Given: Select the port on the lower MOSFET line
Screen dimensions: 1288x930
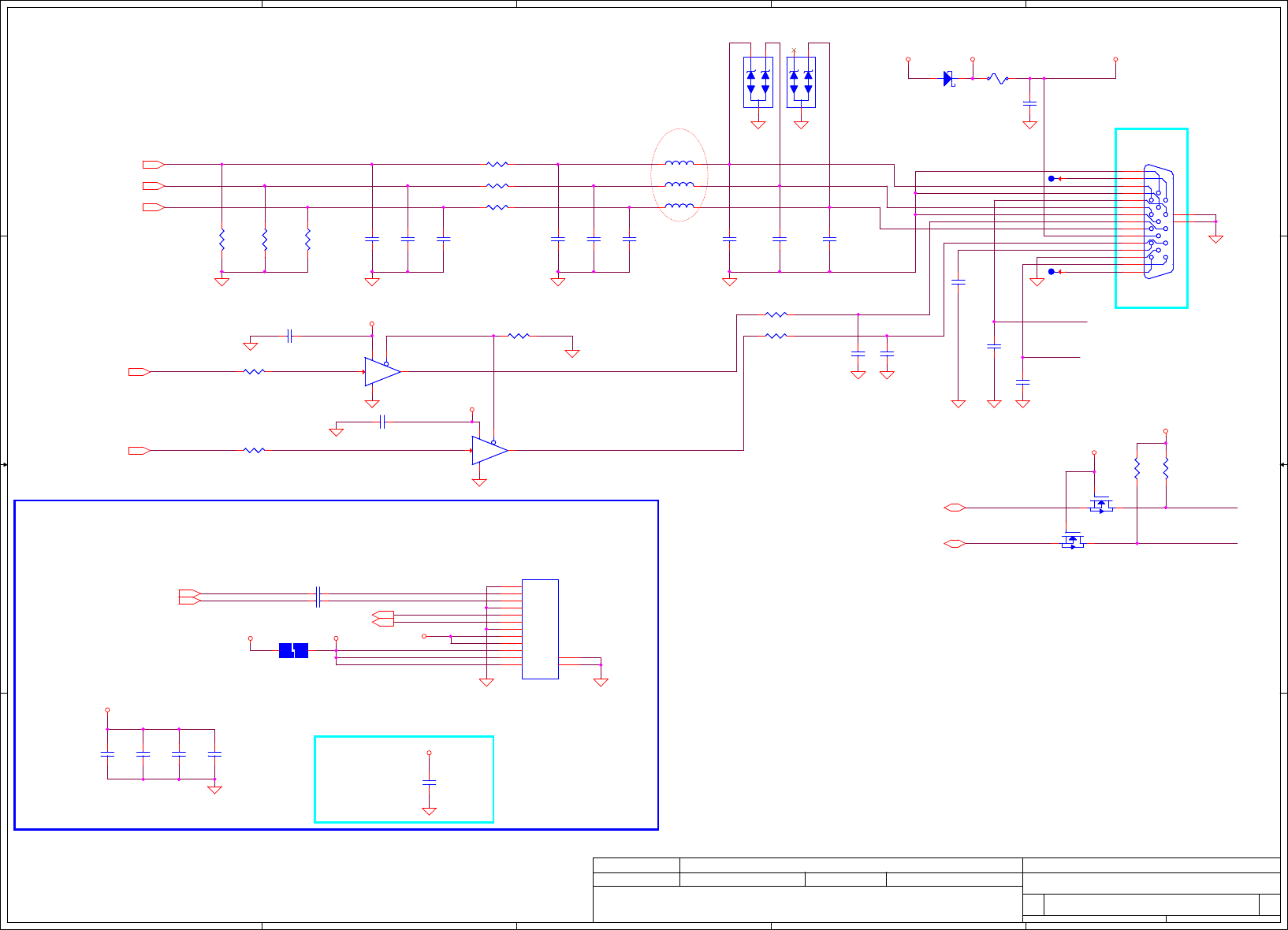Looking at the screenshot, I should [x=955, y=544].
